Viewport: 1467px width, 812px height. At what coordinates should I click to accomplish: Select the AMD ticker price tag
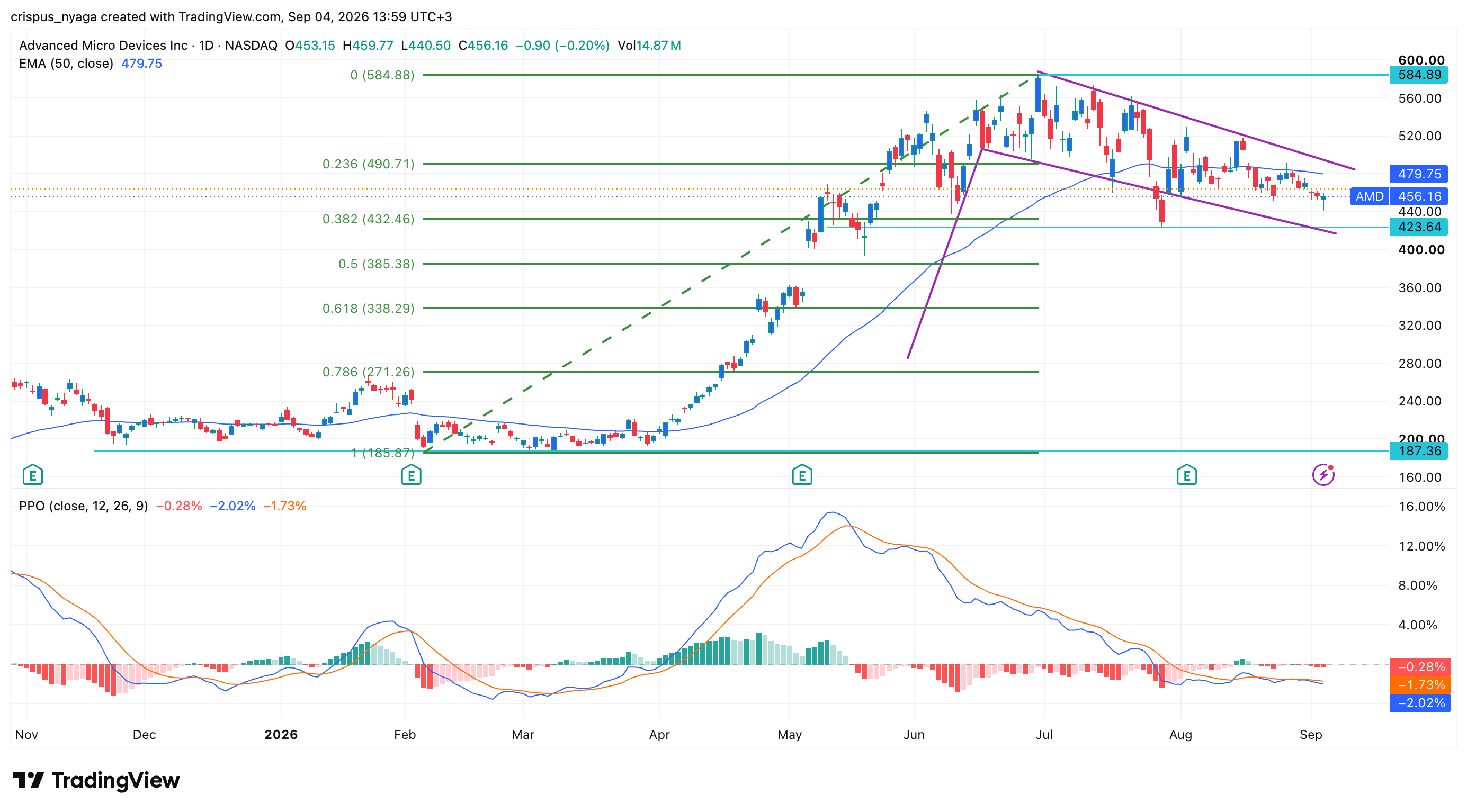(x=1368, y=196)
